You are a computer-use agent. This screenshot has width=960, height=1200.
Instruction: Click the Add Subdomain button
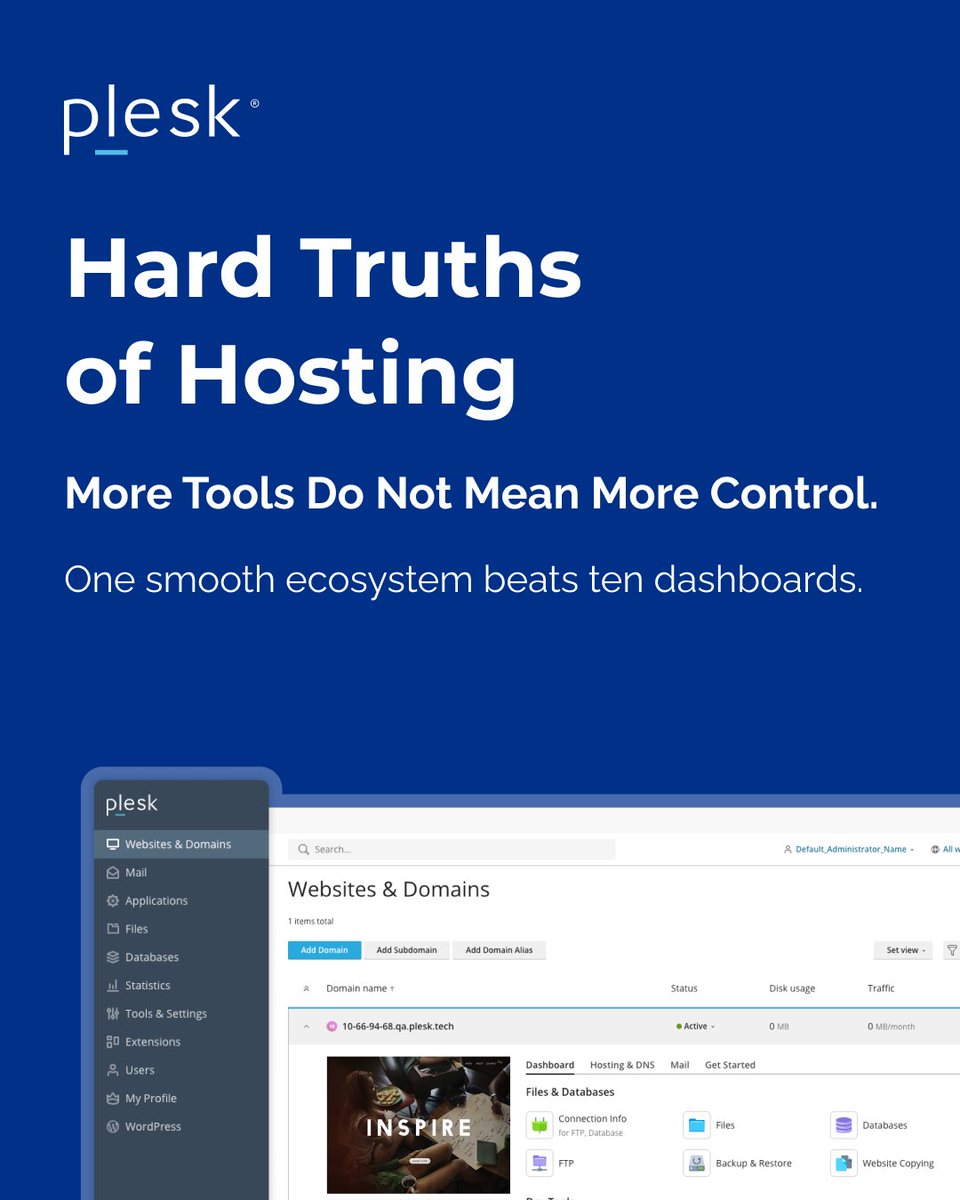tap(406, 950)
